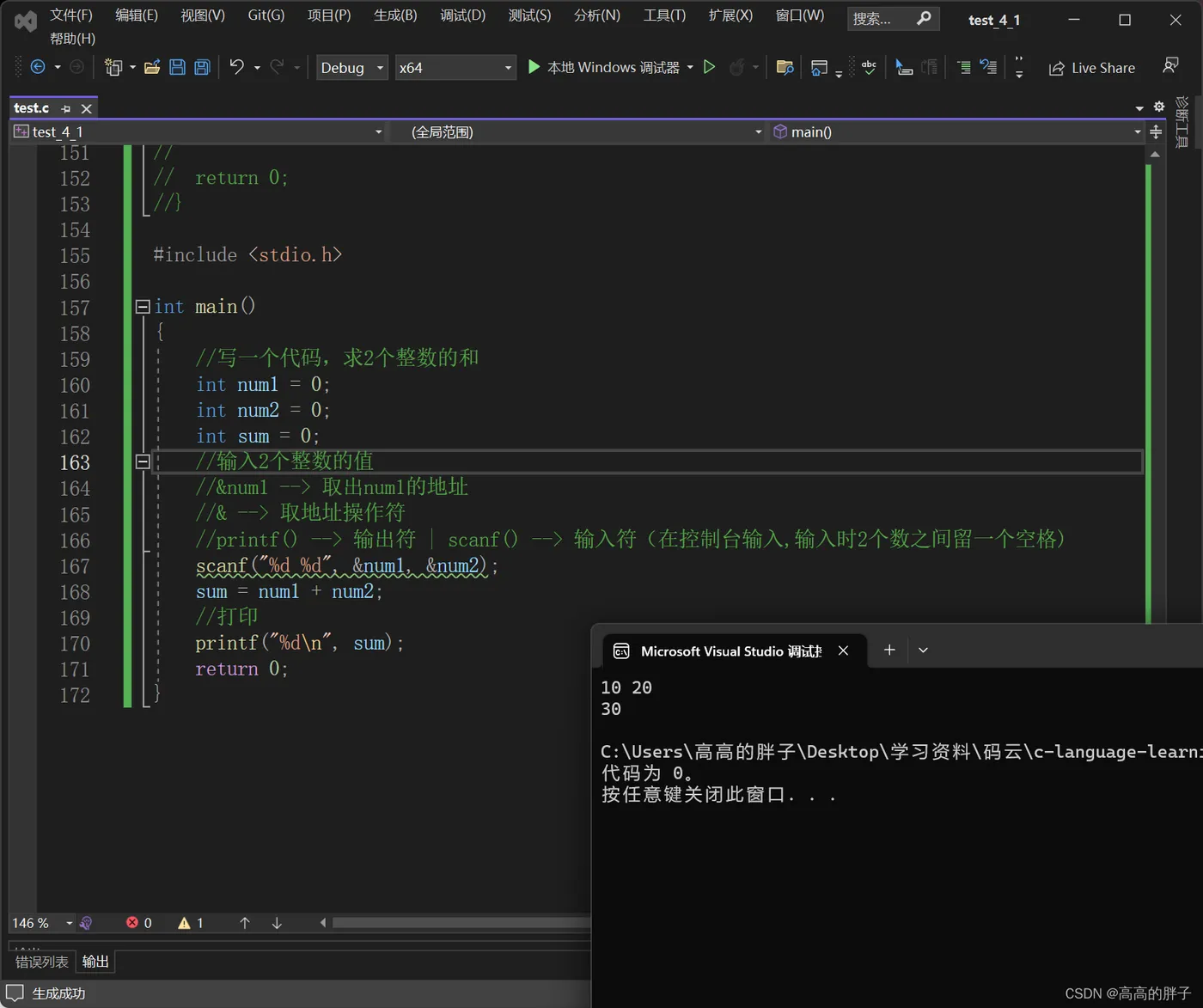1203x1008 pixels.
Task: Switch to the 错误列表 tab
Action: (x=42, y=962)
